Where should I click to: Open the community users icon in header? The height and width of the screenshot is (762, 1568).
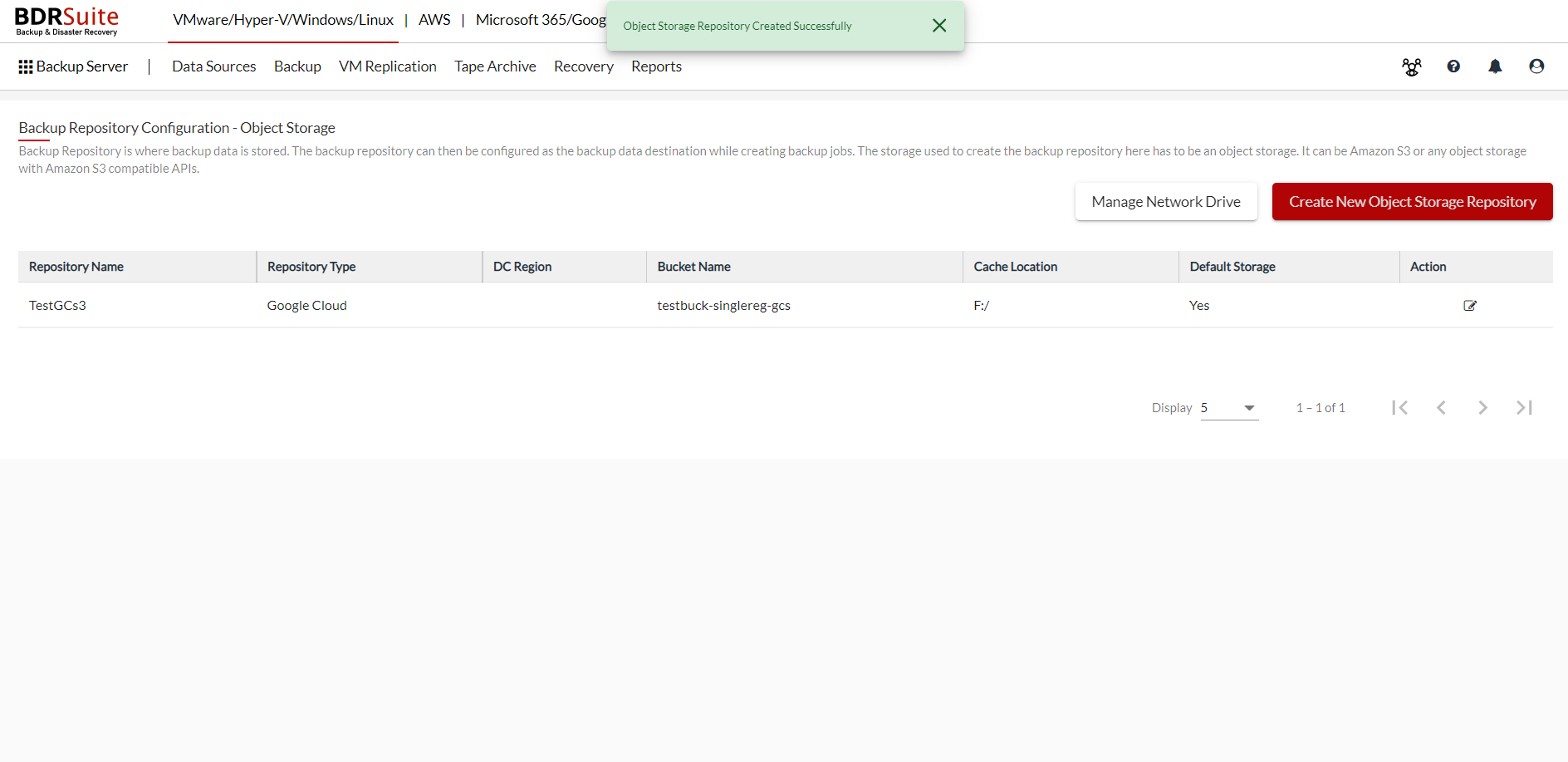(1412, 66)
